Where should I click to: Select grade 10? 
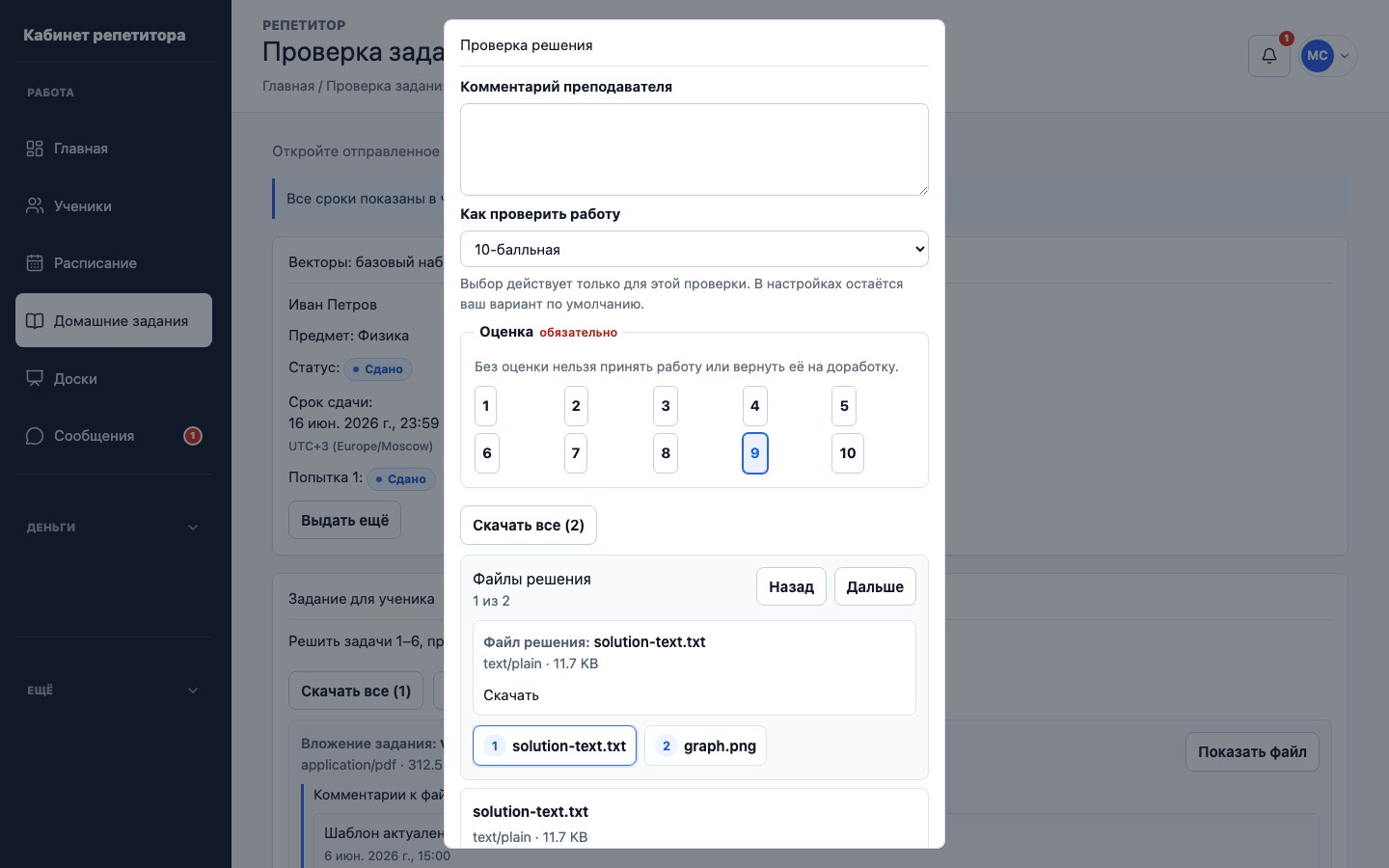848,453
